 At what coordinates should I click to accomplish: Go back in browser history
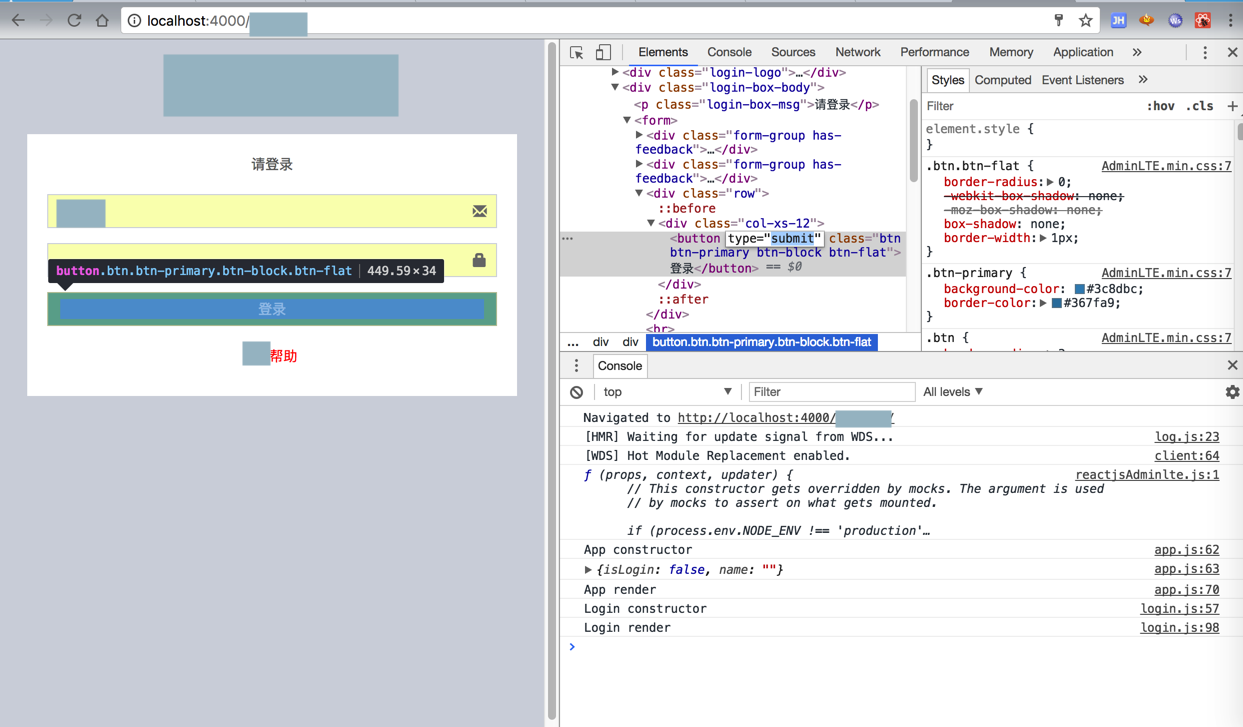coord(18,20)
